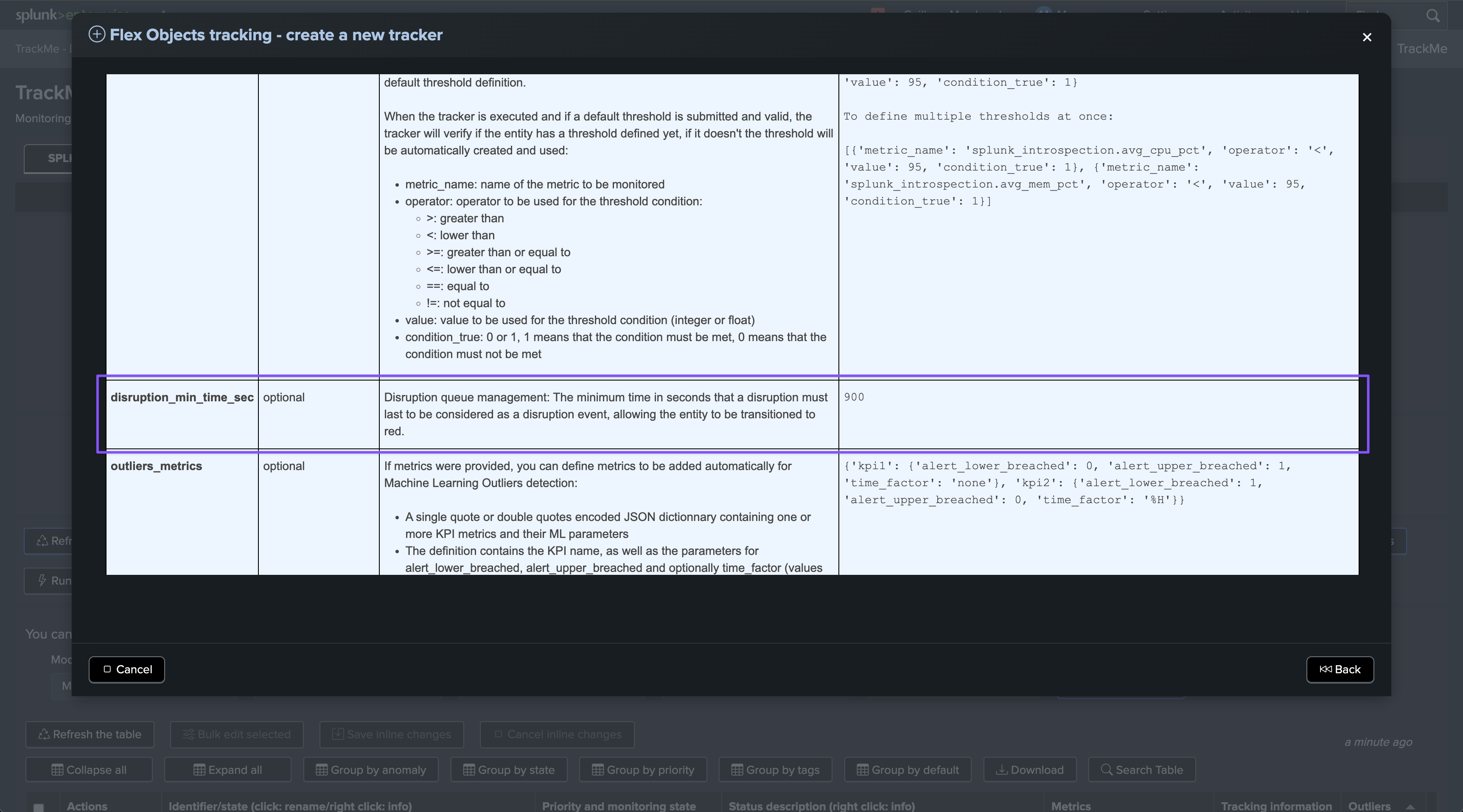Image resolution: width=1463 pixels, height=812 pixels.
Task: Click Collapse all
Action: [89, 770]
